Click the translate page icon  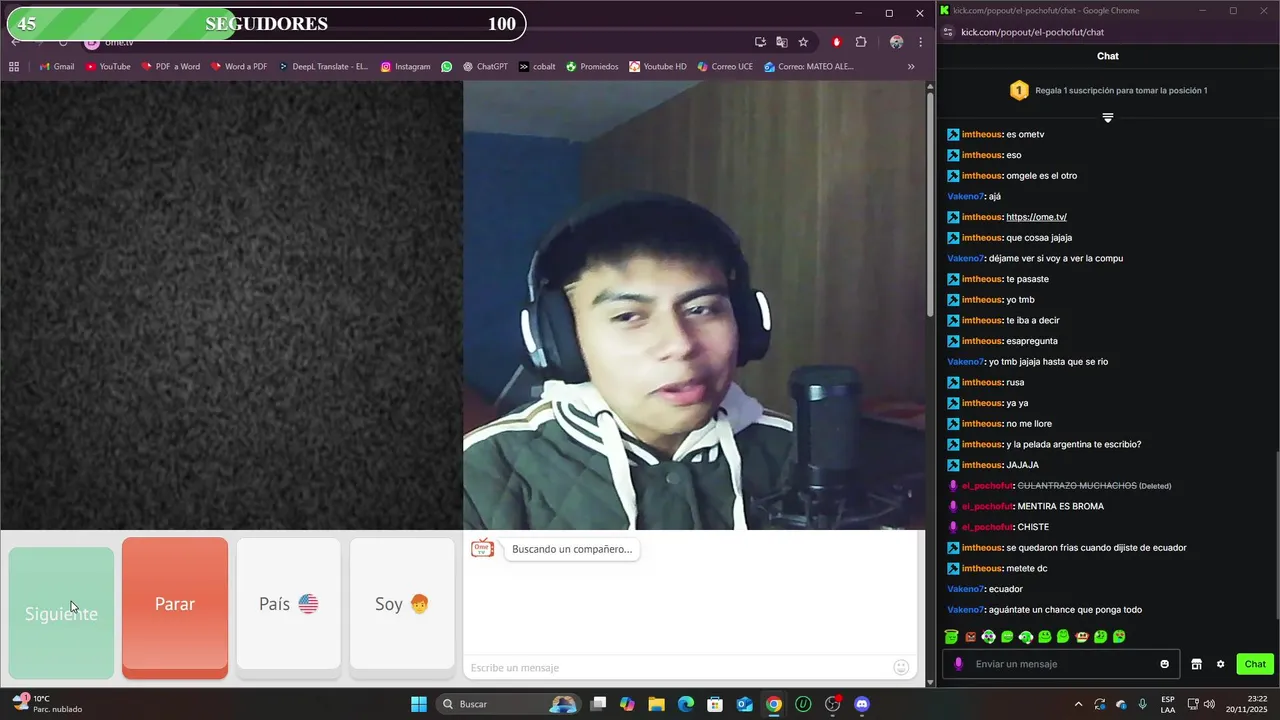(x=782, y=42)
